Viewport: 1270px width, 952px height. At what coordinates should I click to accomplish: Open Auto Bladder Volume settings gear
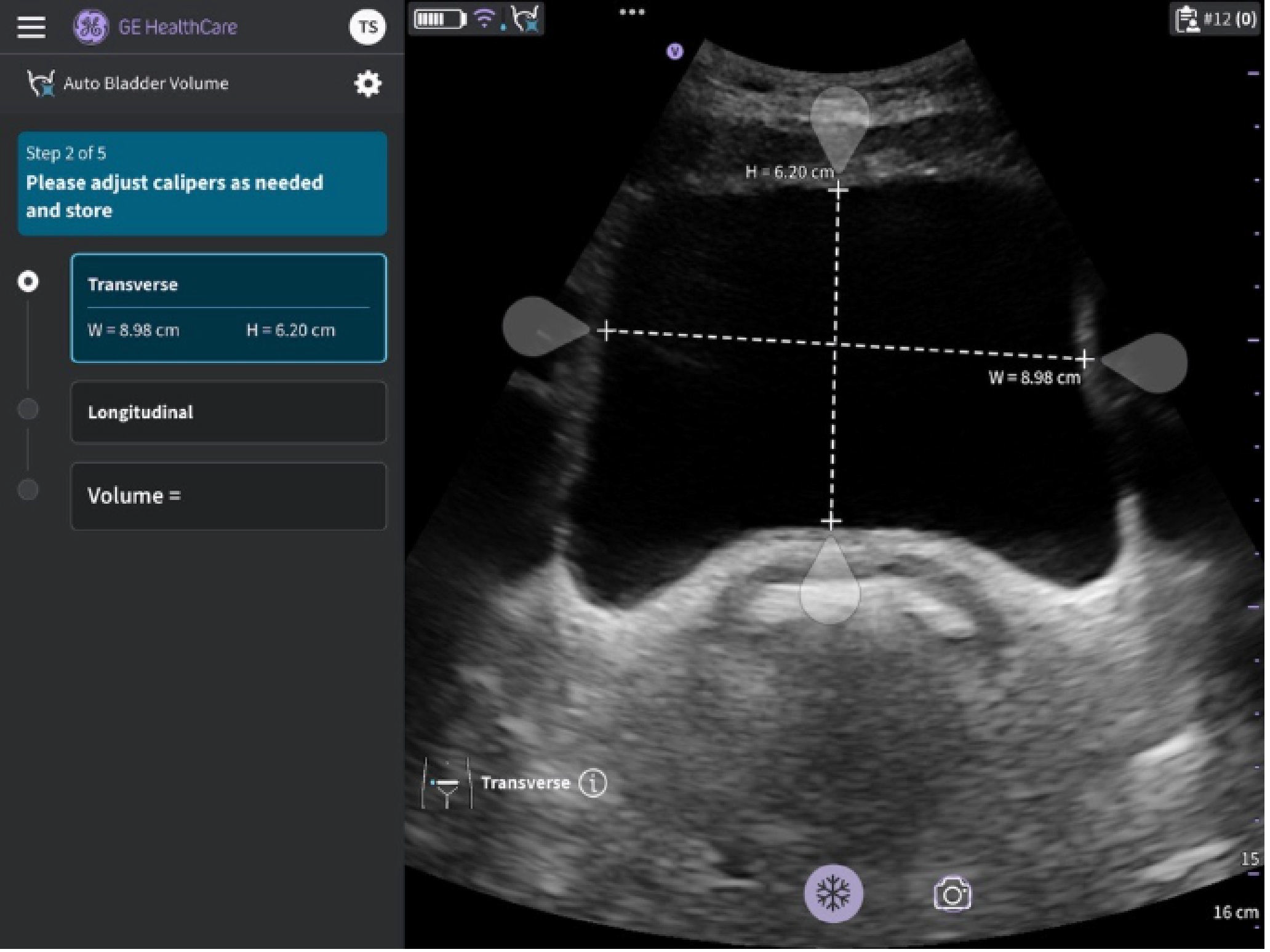pyautogui.click(x=369, y=84)
